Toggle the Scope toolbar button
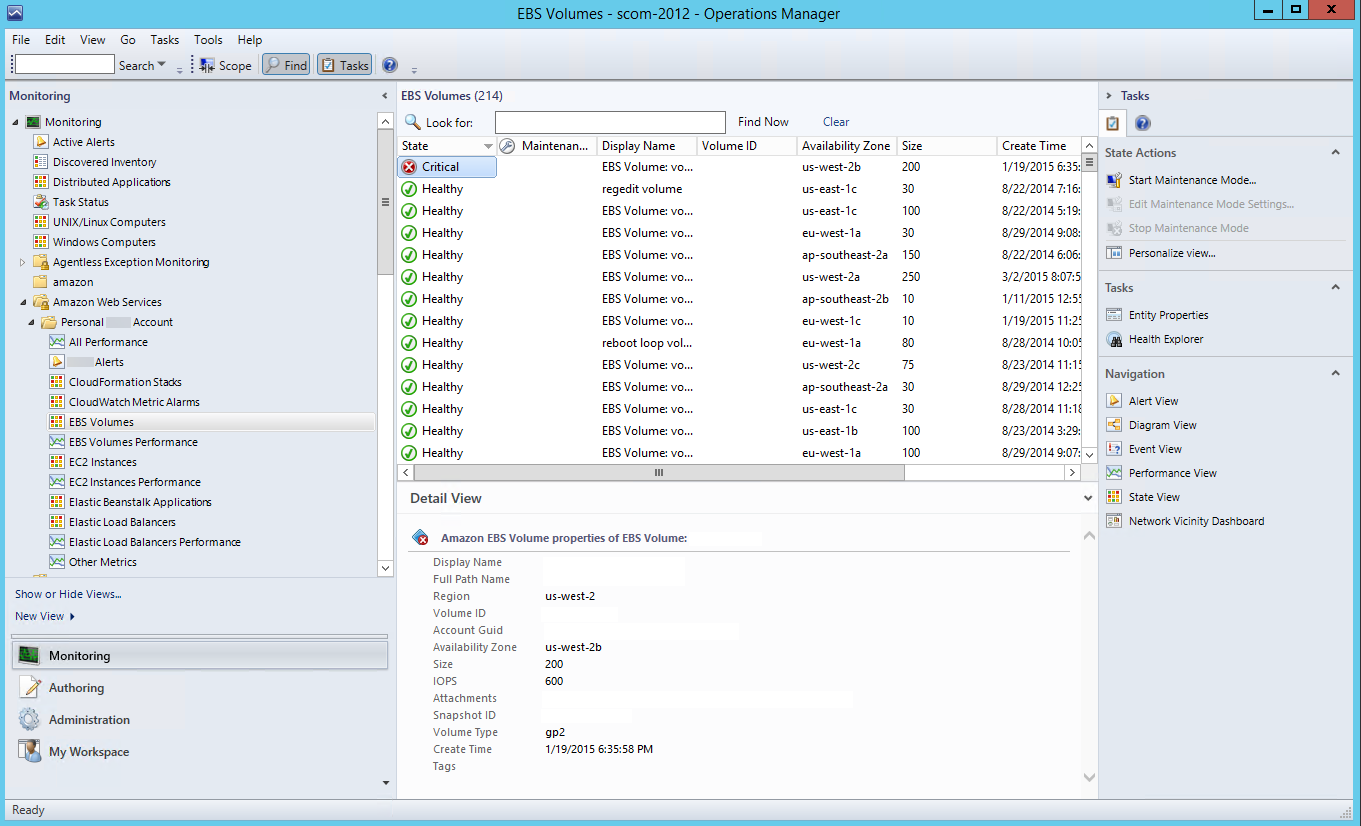This screenshot has height=826, width=1361. tap(225, 65)
